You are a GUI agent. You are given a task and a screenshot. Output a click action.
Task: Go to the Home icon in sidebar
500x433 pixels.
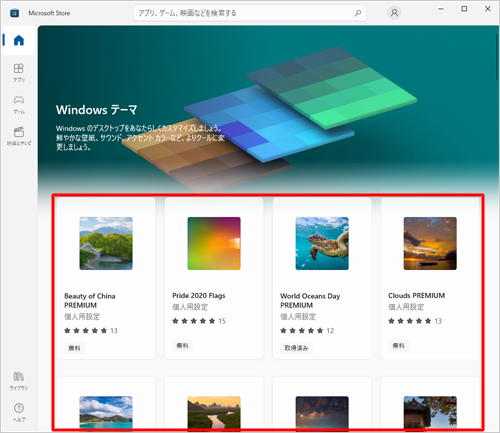(19, 40)
